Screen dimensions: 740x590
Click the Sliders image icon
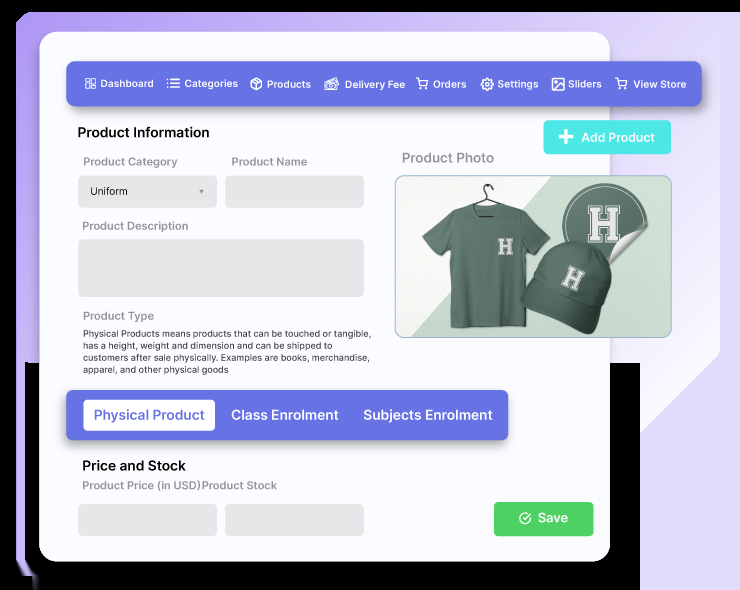coord(558,84)
